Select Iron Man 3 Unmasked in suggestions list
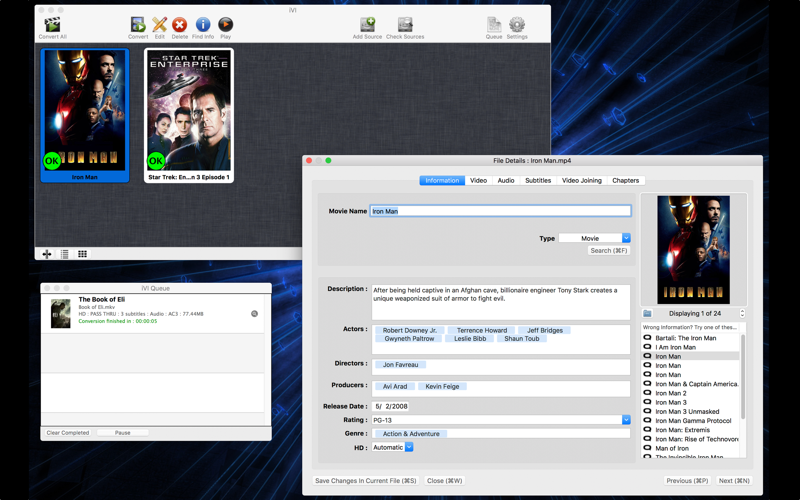 click(687, 411)
